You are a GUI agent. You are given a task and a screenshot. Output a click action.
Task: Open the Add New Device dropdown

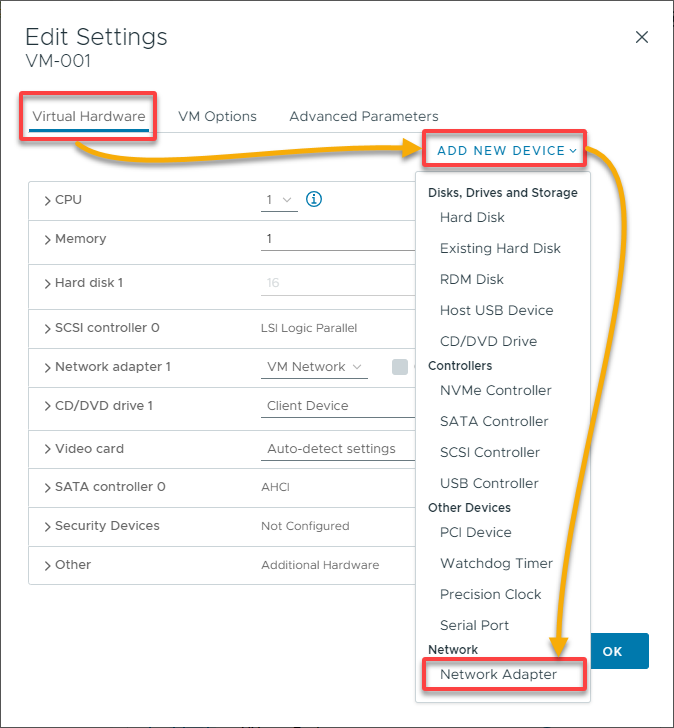coord(506,150)
